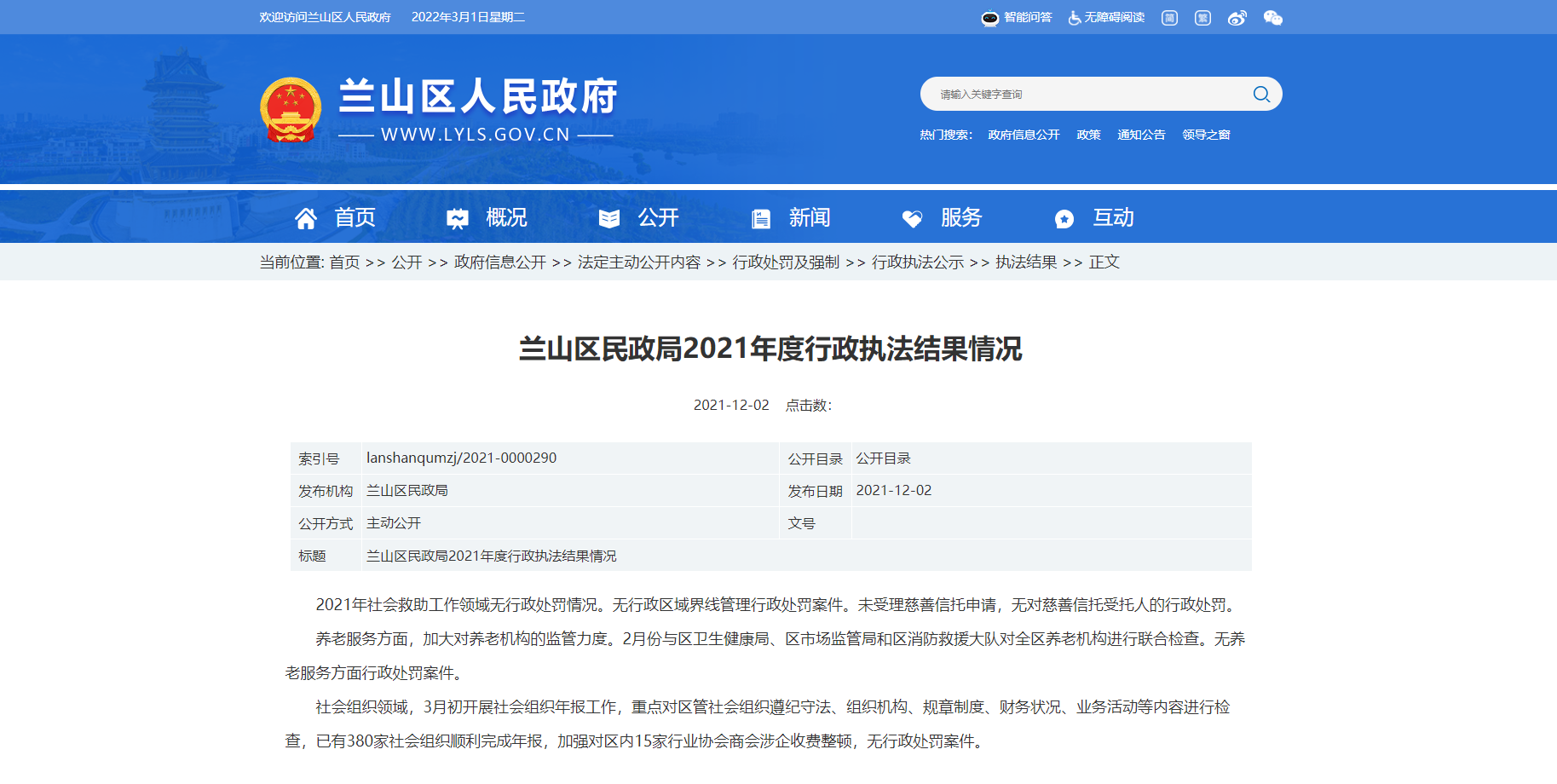Click hot search 政府信息公开

(1024, 135)
